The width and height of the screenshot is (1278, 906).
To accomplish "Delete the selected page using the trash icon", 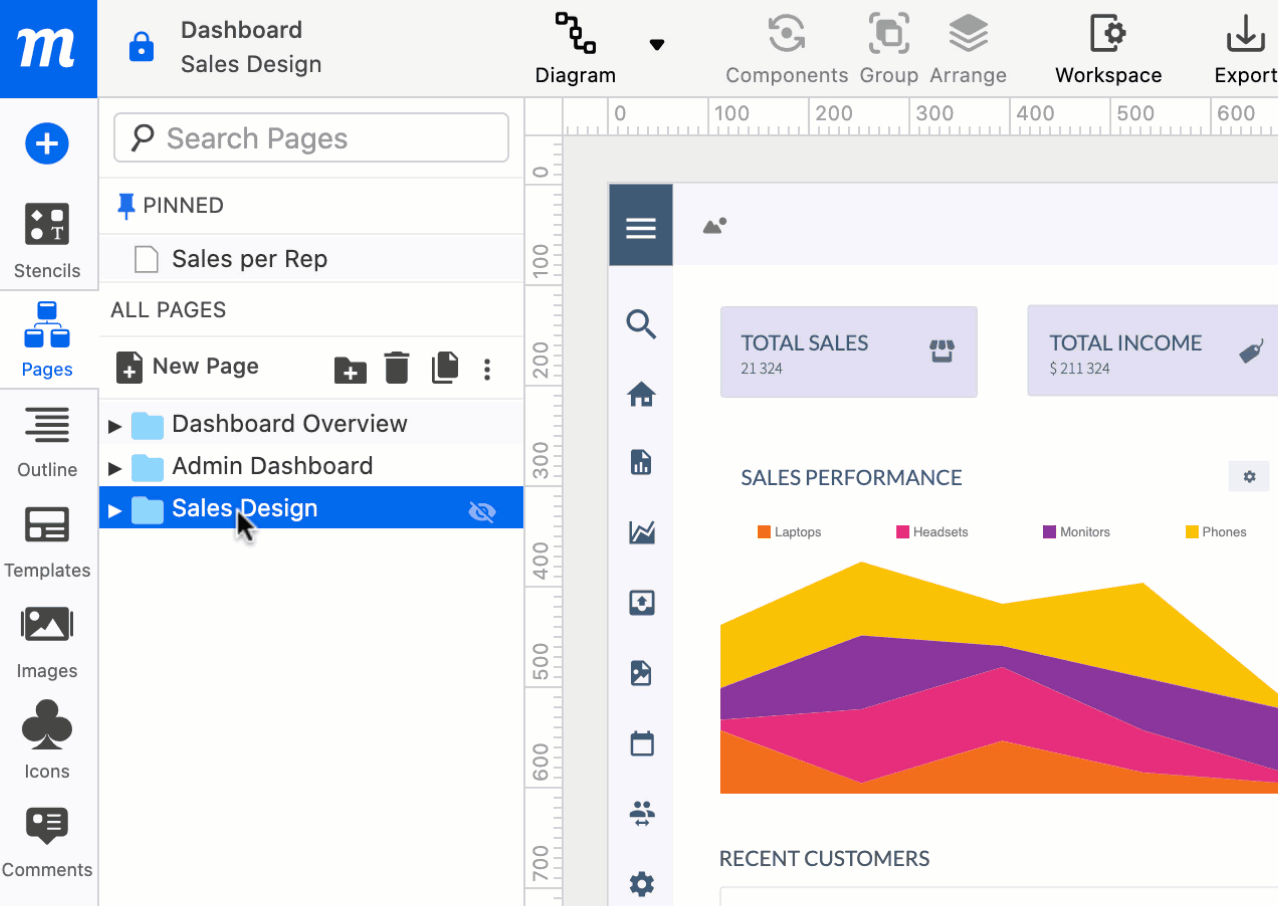I will click(396, 368).
